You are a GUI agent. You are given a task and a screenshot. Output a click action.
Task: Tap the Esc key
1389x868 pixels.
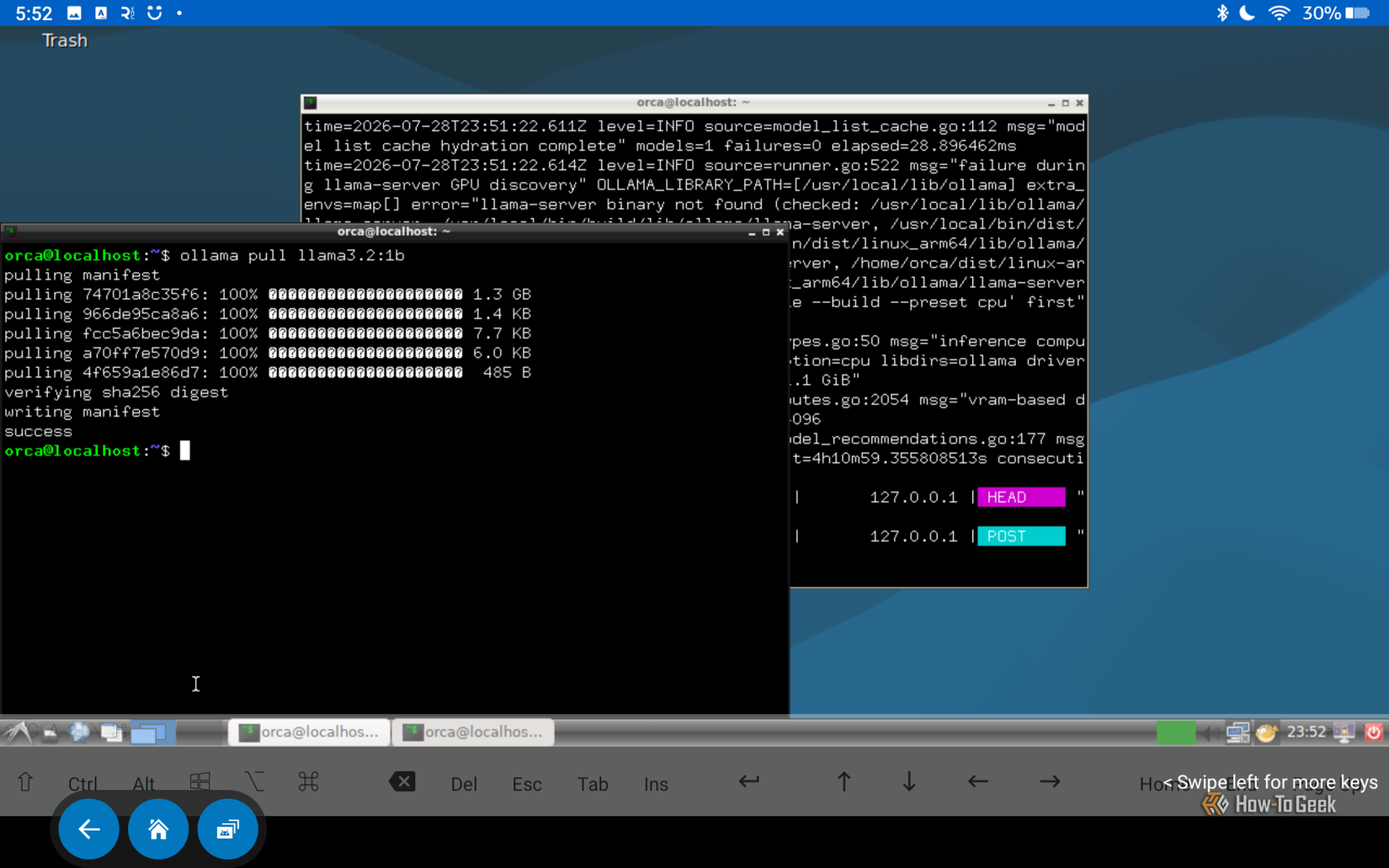(527, 784)
